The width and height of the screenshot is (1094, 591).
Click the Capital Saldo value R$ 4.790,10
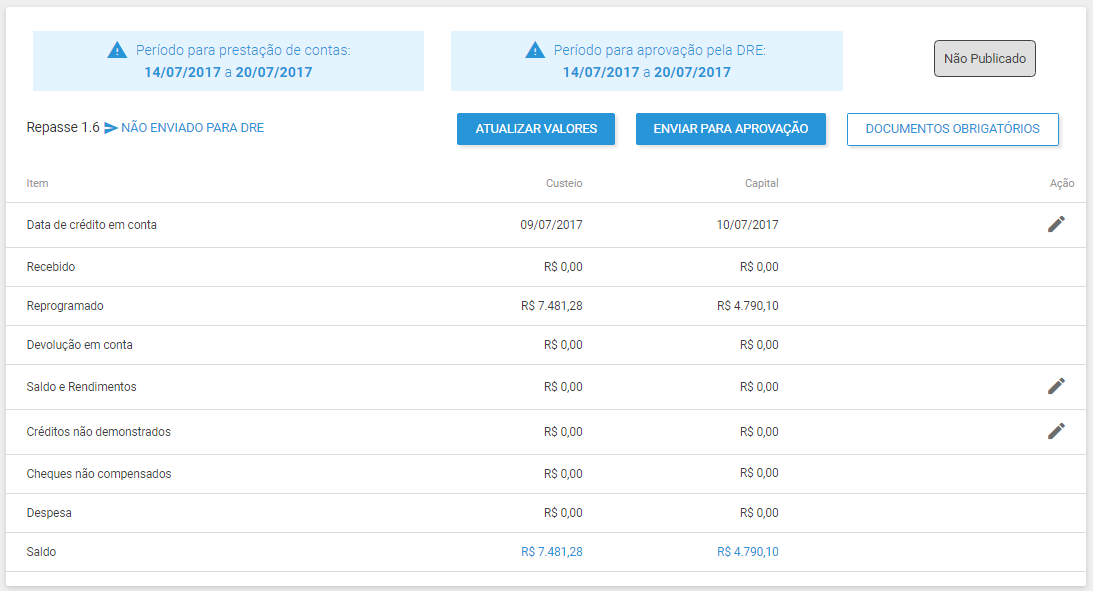click(x=747, y=552)
